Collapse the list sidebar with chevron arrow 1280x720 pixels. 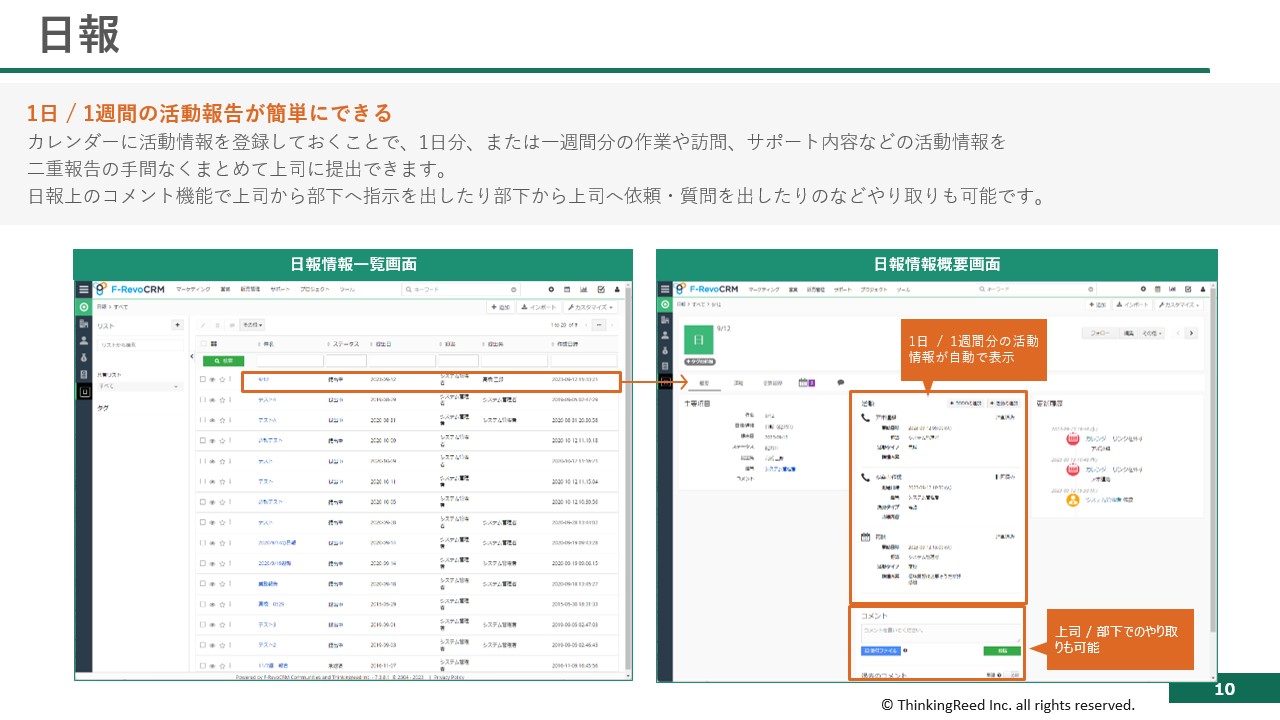pyautogui.click(x=191, y=356)
